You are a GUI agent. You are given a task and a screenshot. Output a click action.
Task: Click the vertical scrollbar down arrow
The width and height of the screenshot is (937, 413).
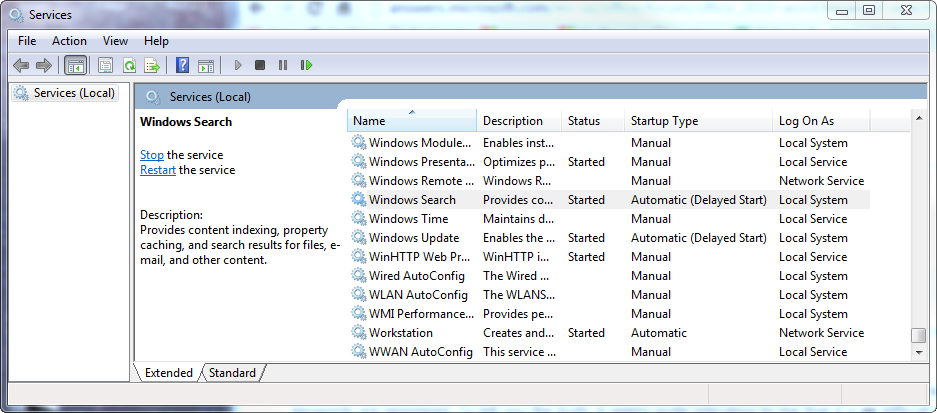tap(919, 353)
